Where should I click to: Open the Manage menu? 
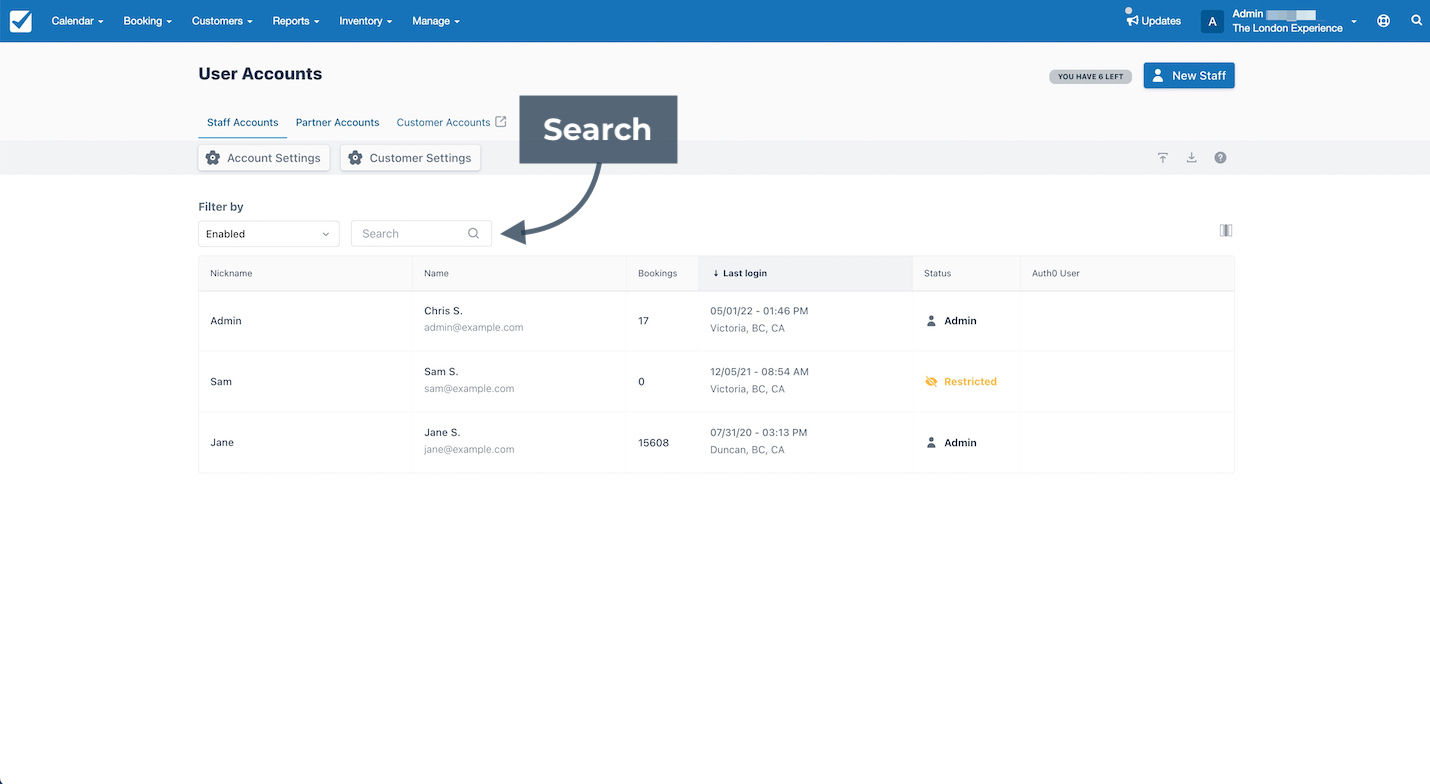[436, 21]
